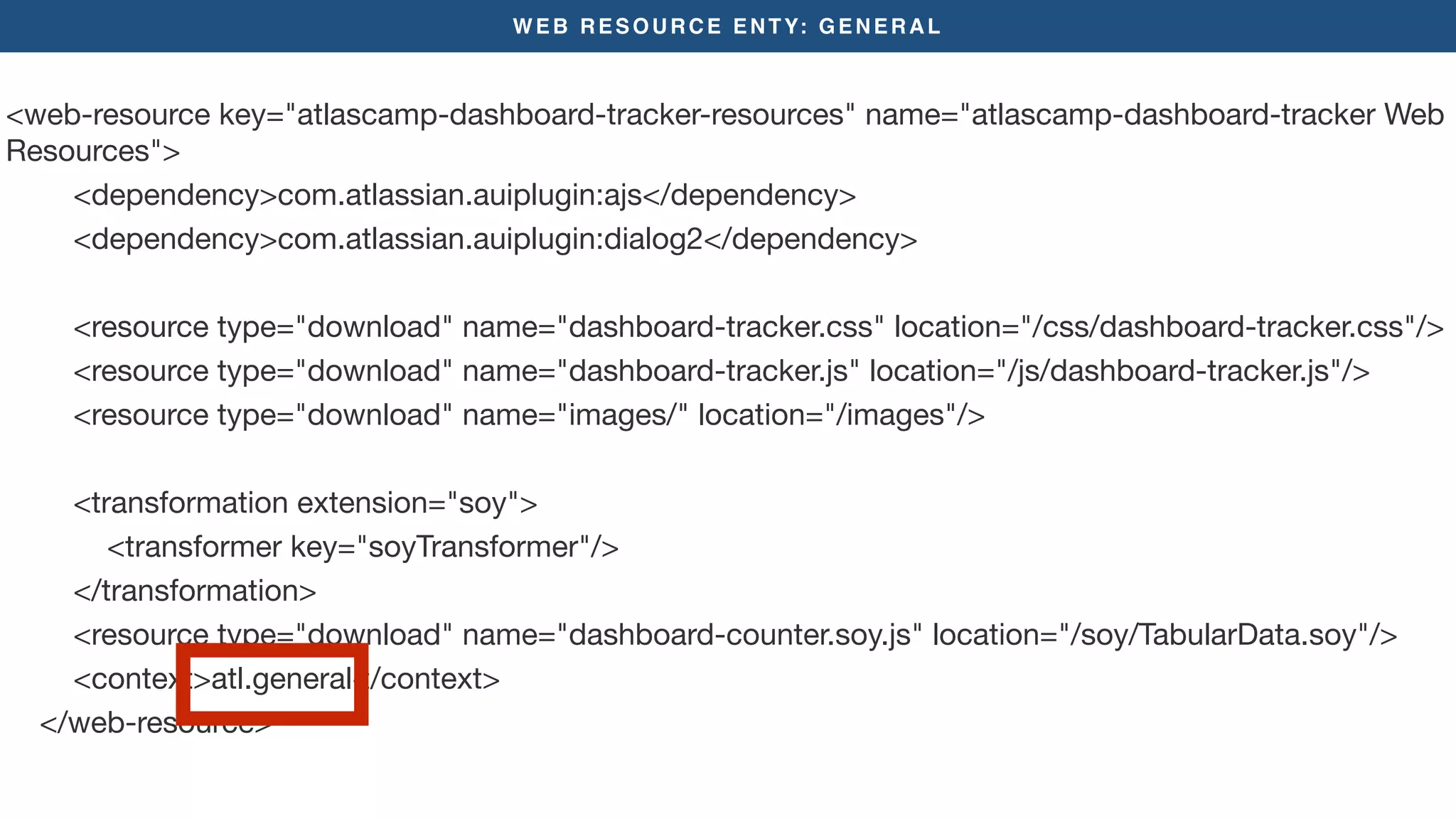Screen dimensions: 1456x819
Task: Click the 'Resources">' continuation line
Action: (93, 151)
